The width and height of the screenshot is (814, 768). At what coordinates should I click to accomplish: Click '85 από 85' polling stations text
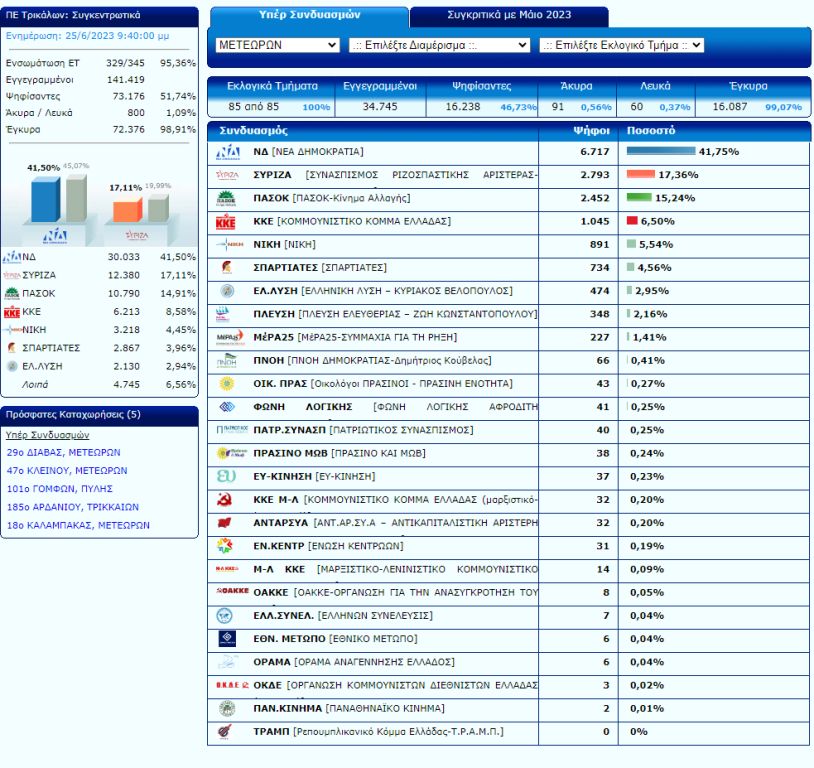(253, 106)
